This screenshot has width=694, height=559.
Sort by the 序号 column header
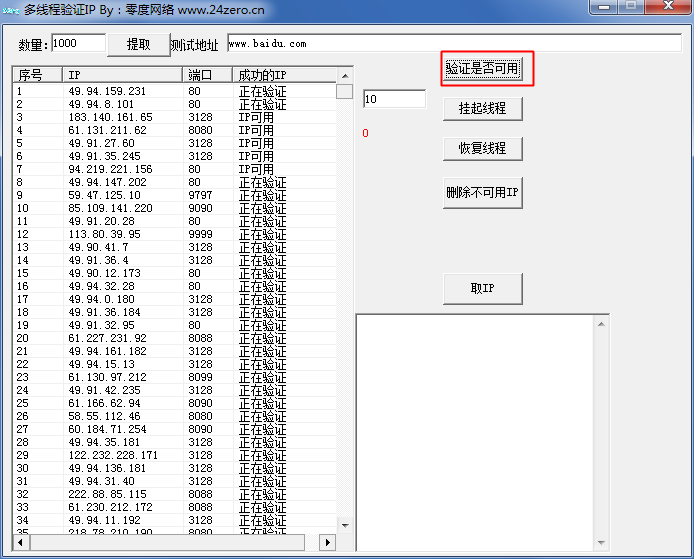pos(37,75)
